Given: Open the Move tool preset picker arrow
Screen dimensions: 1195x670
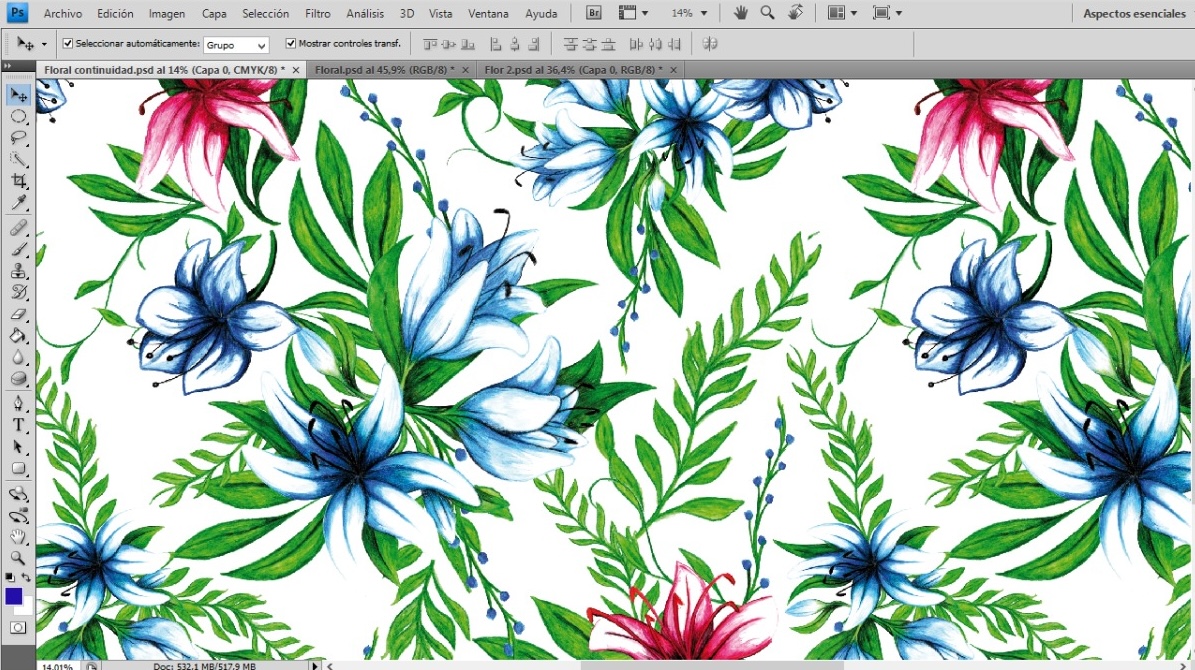Looking at the screenshot, I should click(x=44, y=44).
